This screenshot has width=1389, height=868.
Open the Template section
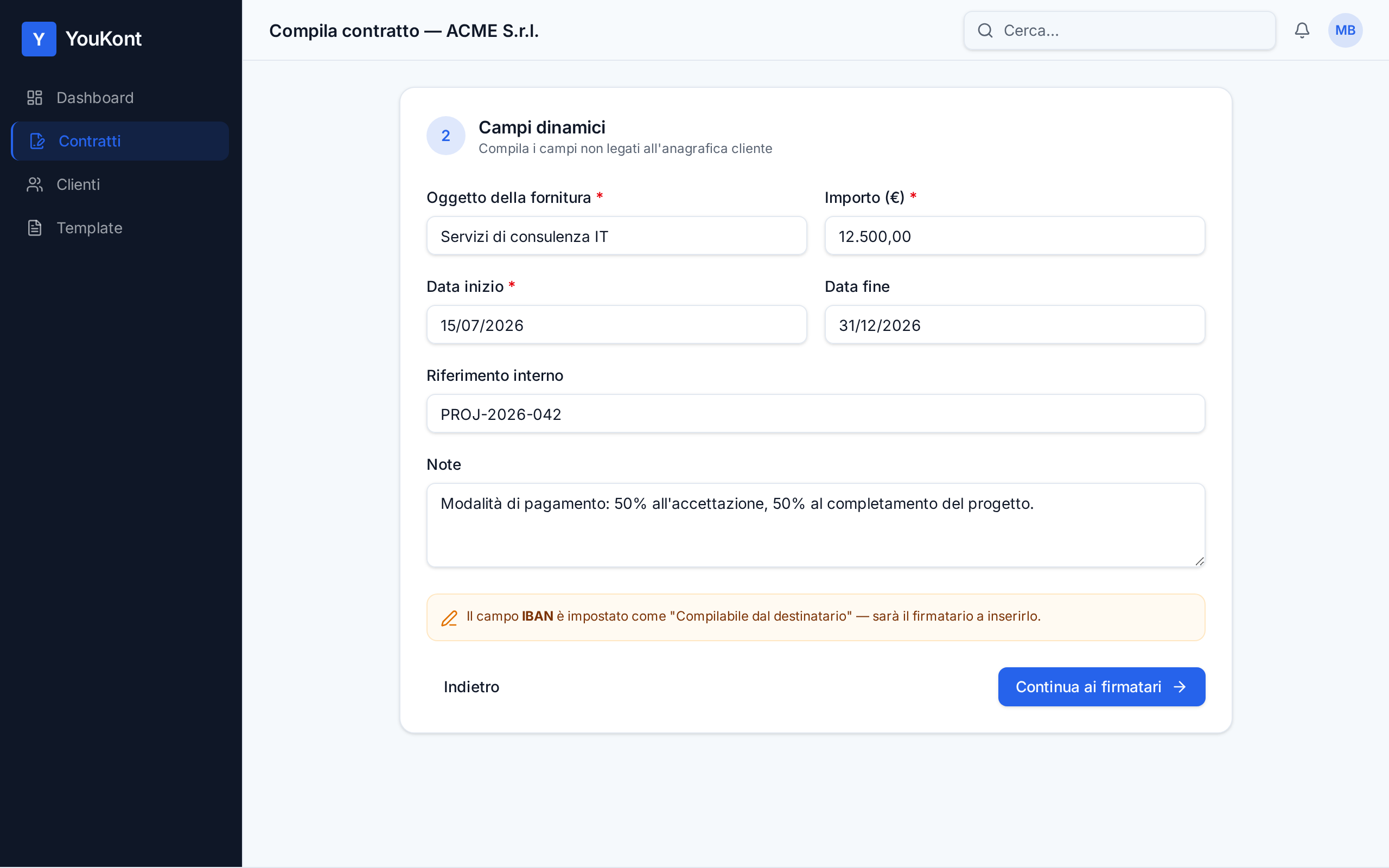(120, 228)
